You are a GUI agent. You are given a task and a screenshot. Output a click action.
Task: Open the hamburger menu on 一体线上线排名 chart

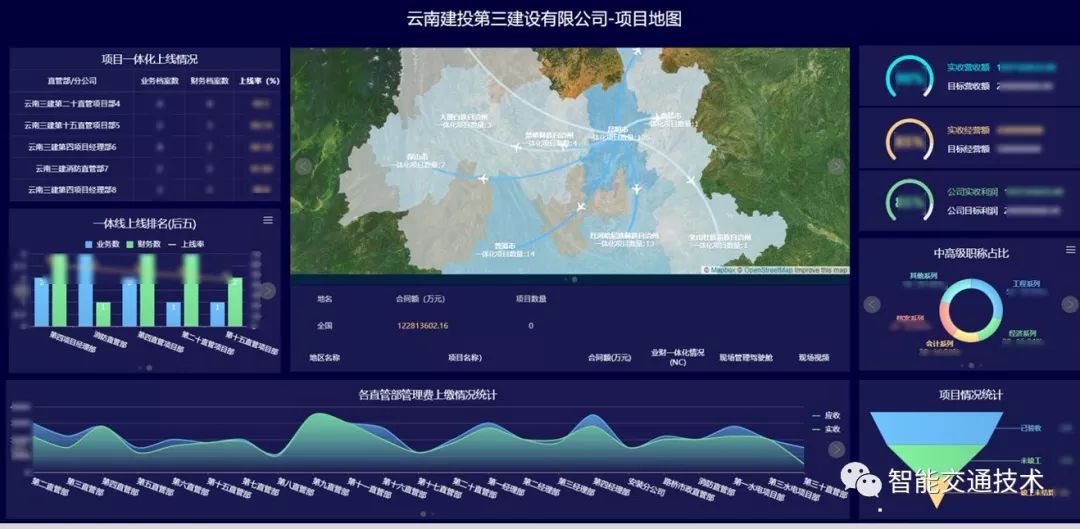point(268,220)
